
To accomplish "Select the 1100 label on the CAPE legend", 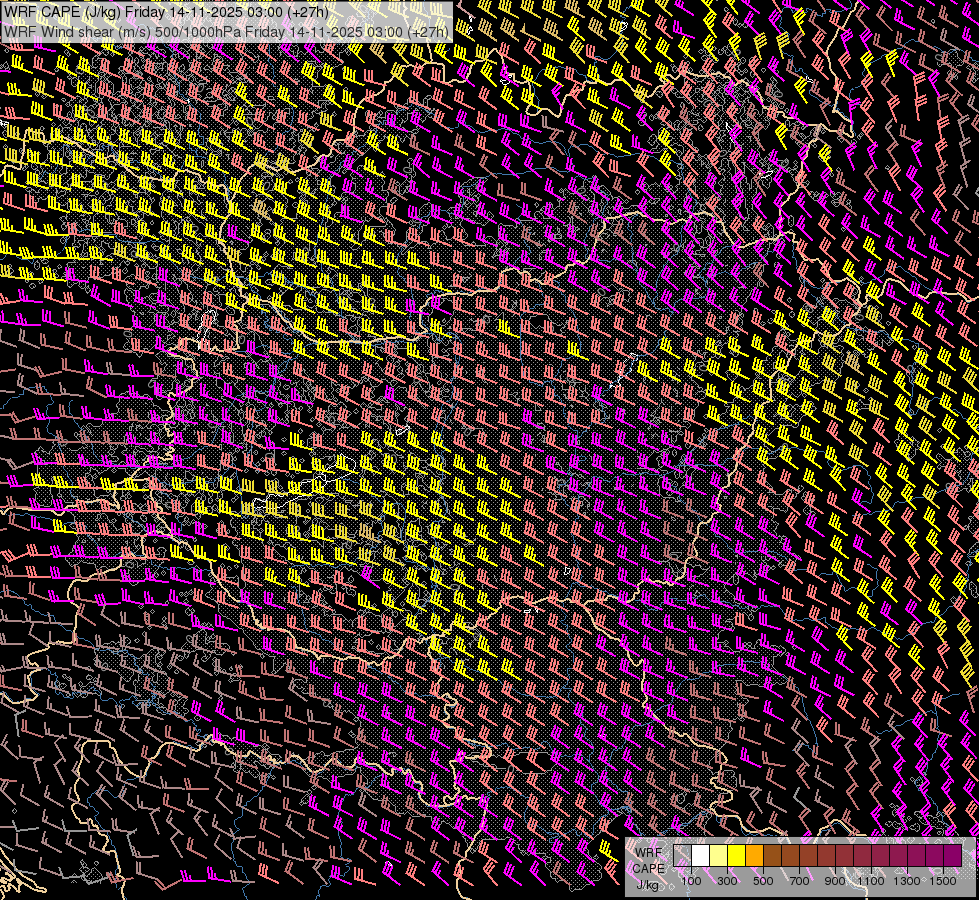I will click(x=871, y=881).
